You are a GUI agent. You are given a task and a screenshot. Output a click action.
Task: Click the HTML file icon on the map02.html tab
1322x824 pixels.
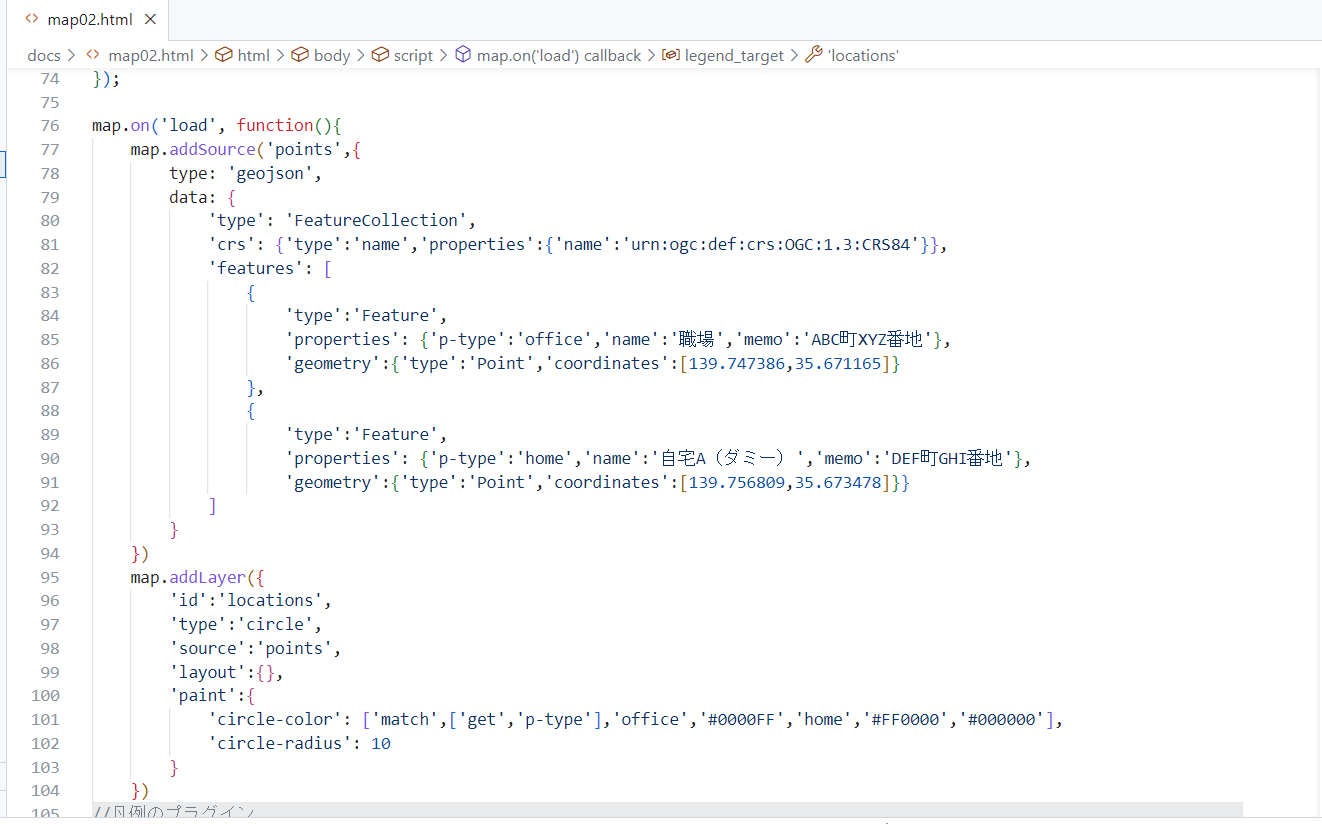pos(32,19)
